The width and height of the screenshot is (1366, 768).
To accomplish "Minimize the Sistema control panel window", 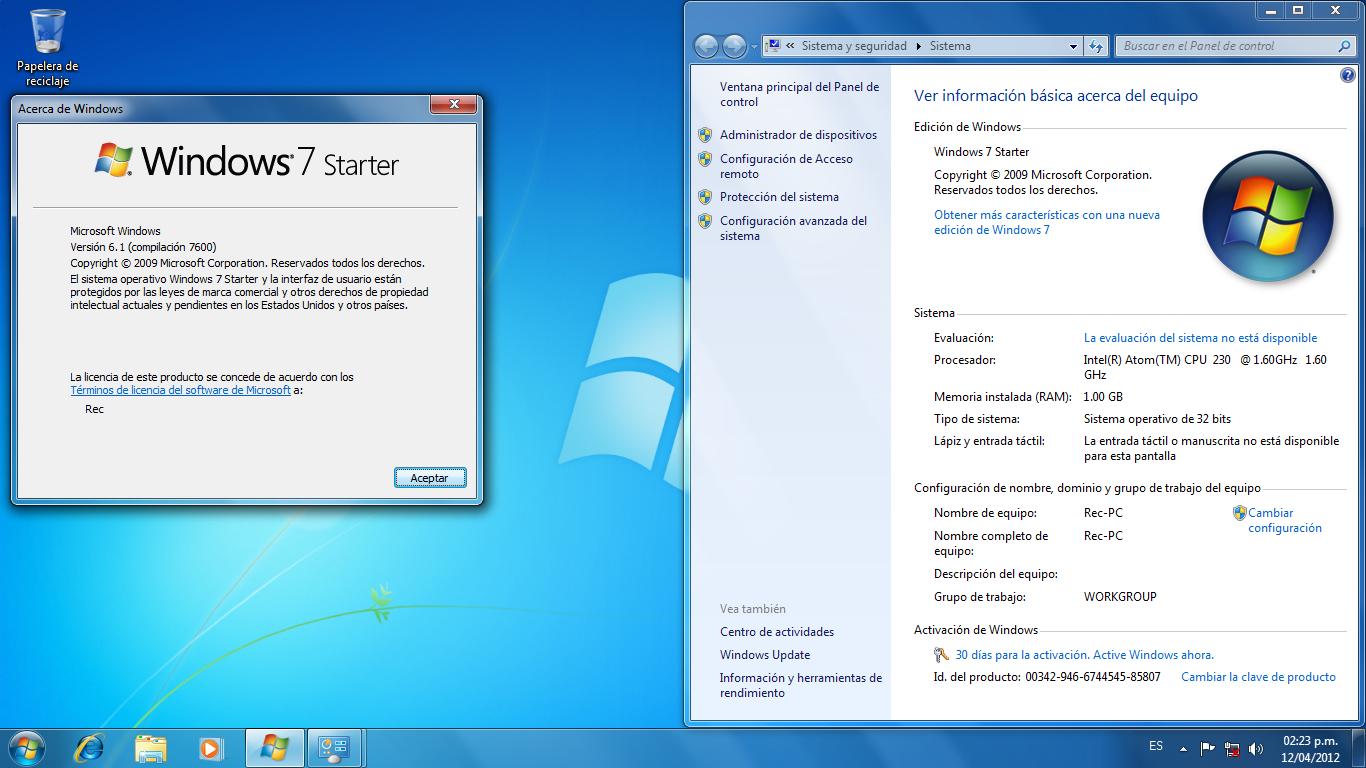I will click(x=1270, y=10).
